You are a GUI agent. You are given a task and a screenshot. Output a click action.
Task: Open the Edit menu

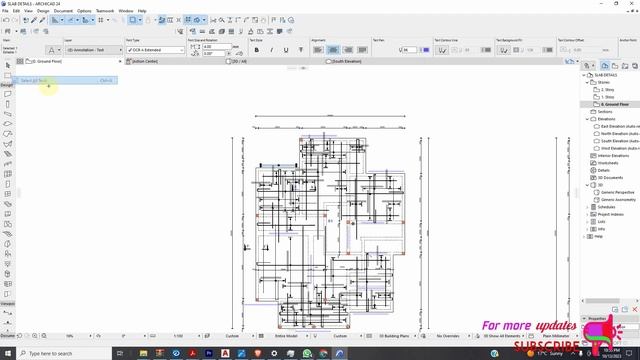pyautogui.click(x=16, y=11)
